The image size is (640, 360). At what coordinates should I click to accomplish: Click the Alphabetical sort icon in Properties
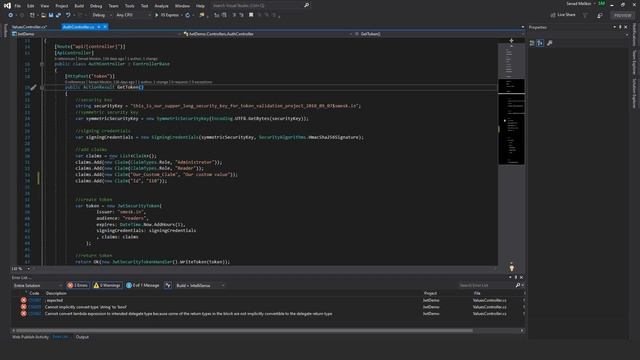(540, 43)
